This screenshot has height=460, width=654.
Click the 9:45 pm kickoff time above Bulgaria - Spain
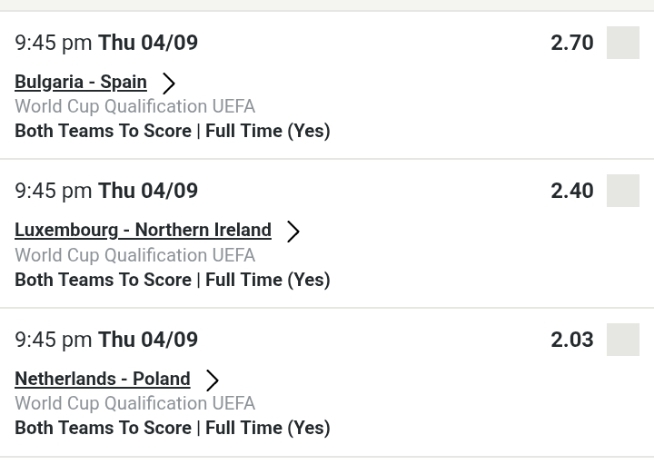pyautogui.click(x=52, y=44)
